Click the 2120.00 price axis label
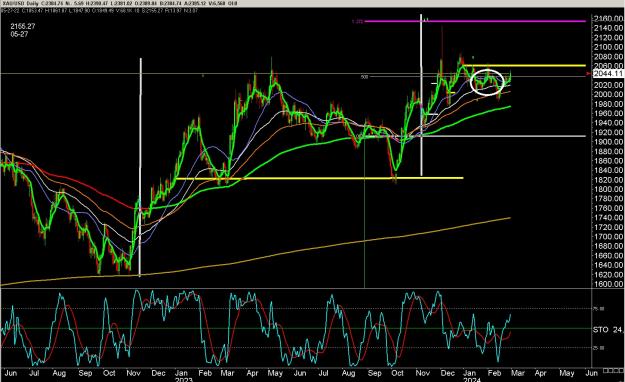 click(x=608, y=37)
